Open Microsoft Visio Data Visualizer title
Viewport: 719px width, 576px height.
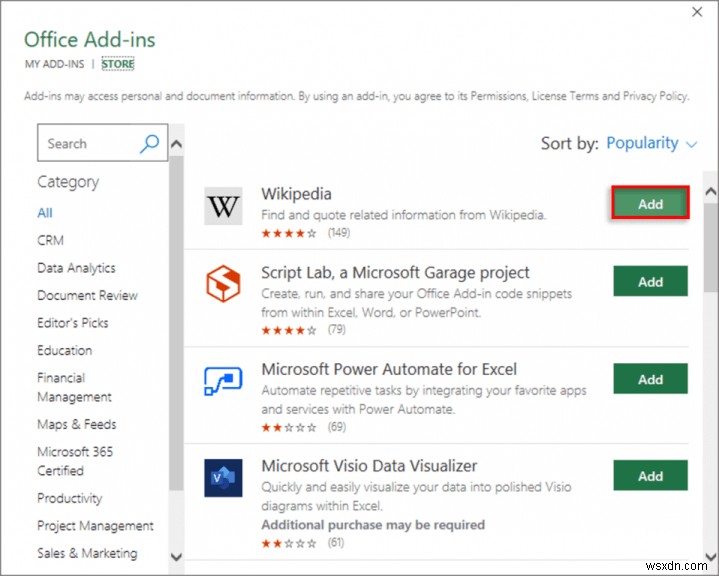[x=369, y=466]
